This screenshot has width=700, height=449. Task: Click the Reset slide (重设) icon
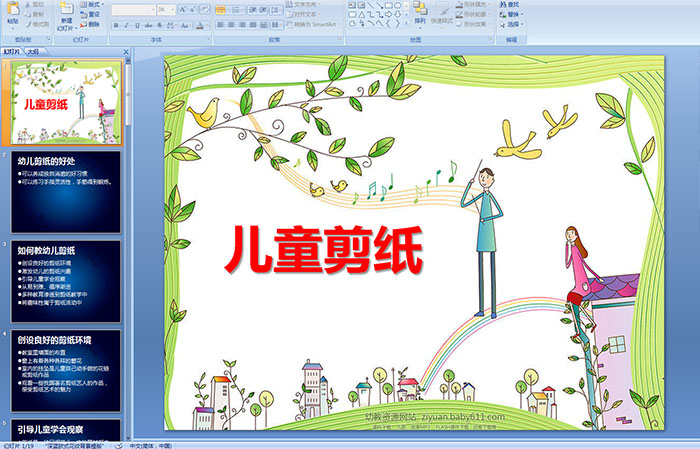point(83,14)
